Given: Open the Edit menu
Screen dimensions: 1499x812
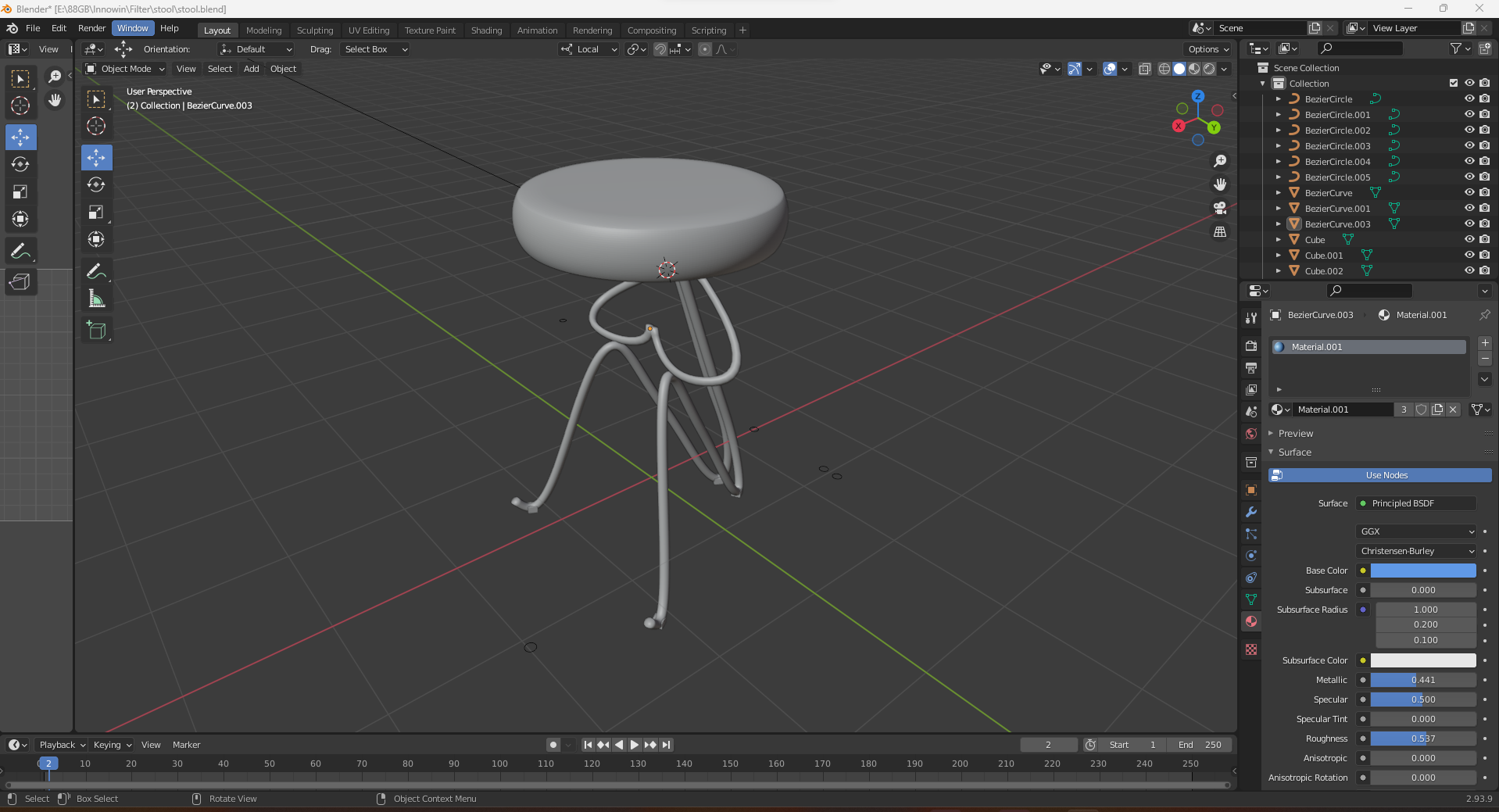Looking at the screenshot, I should point(59,28).
